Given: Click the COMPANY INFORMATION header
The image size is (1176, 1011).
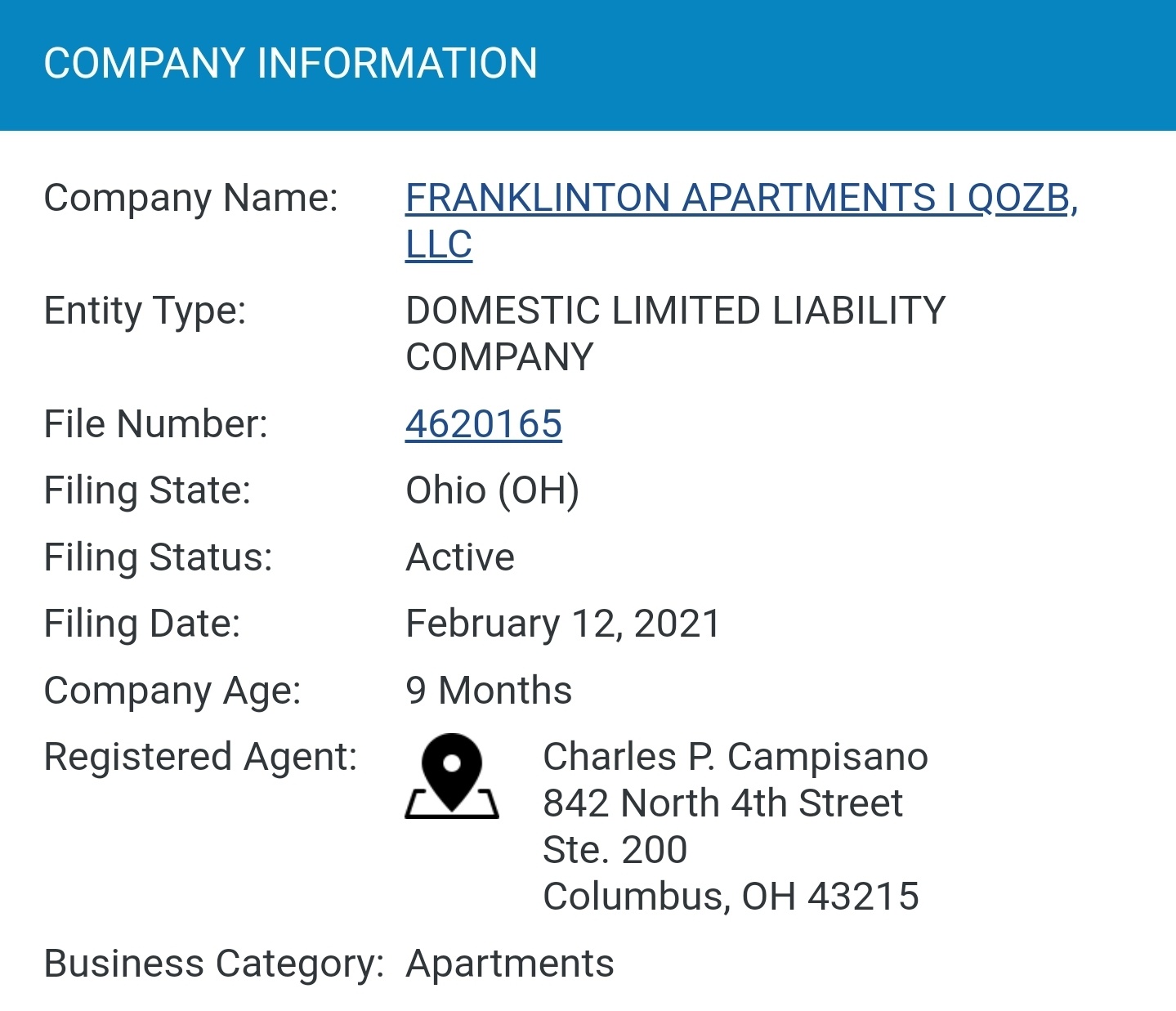Looking at the screenshot, I should [x=290, y=64].
